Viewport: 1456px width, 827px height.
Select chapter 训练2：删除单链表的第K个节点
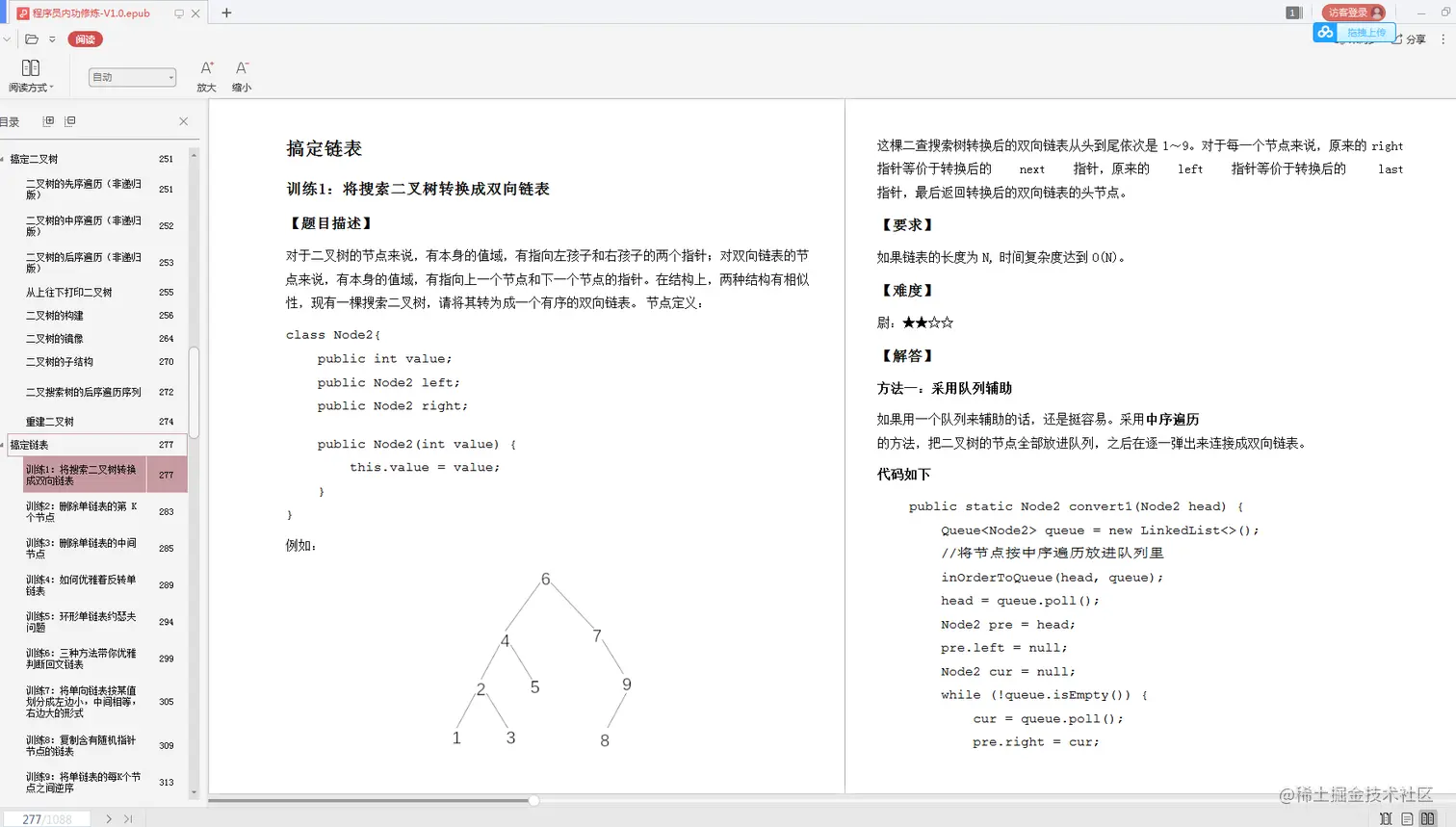click(x=82, y=511)
